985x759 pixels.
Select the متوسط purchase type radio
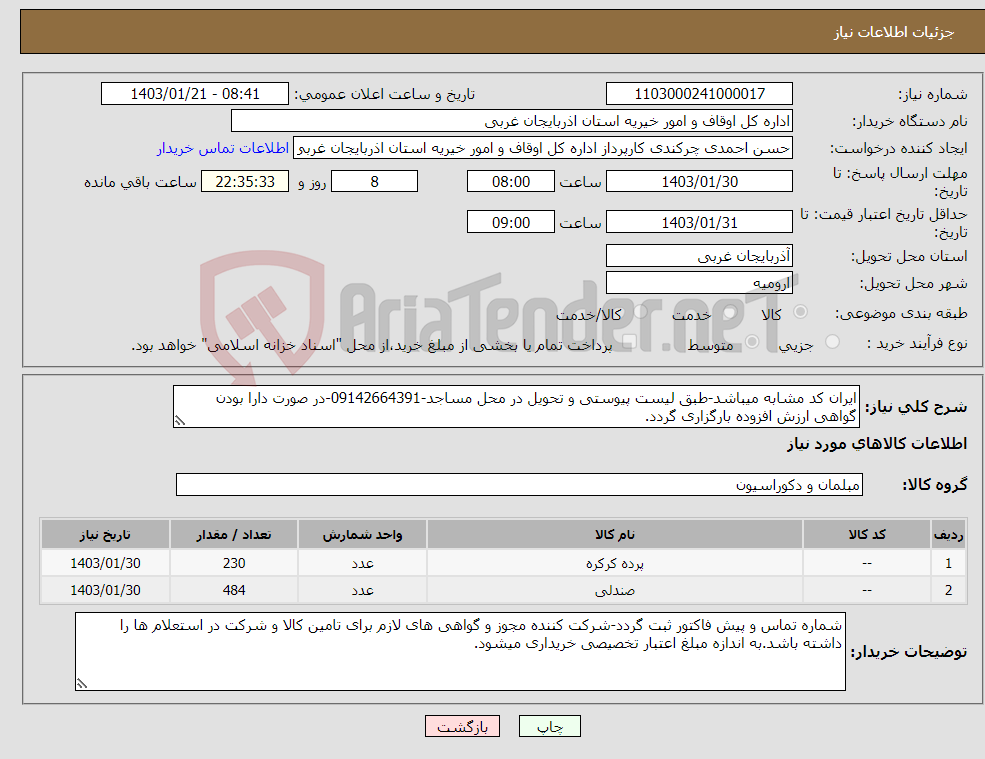point(752,342)
